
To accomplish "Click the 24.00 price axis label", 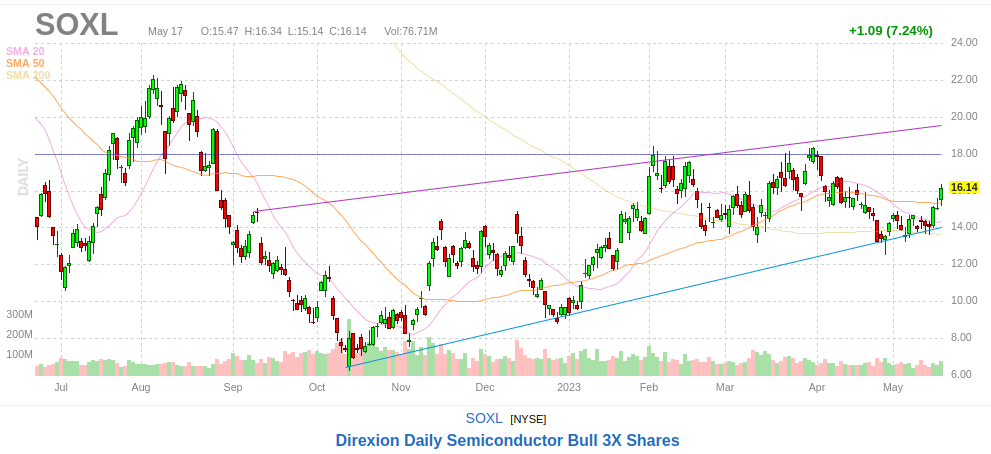I will point(964,42).
